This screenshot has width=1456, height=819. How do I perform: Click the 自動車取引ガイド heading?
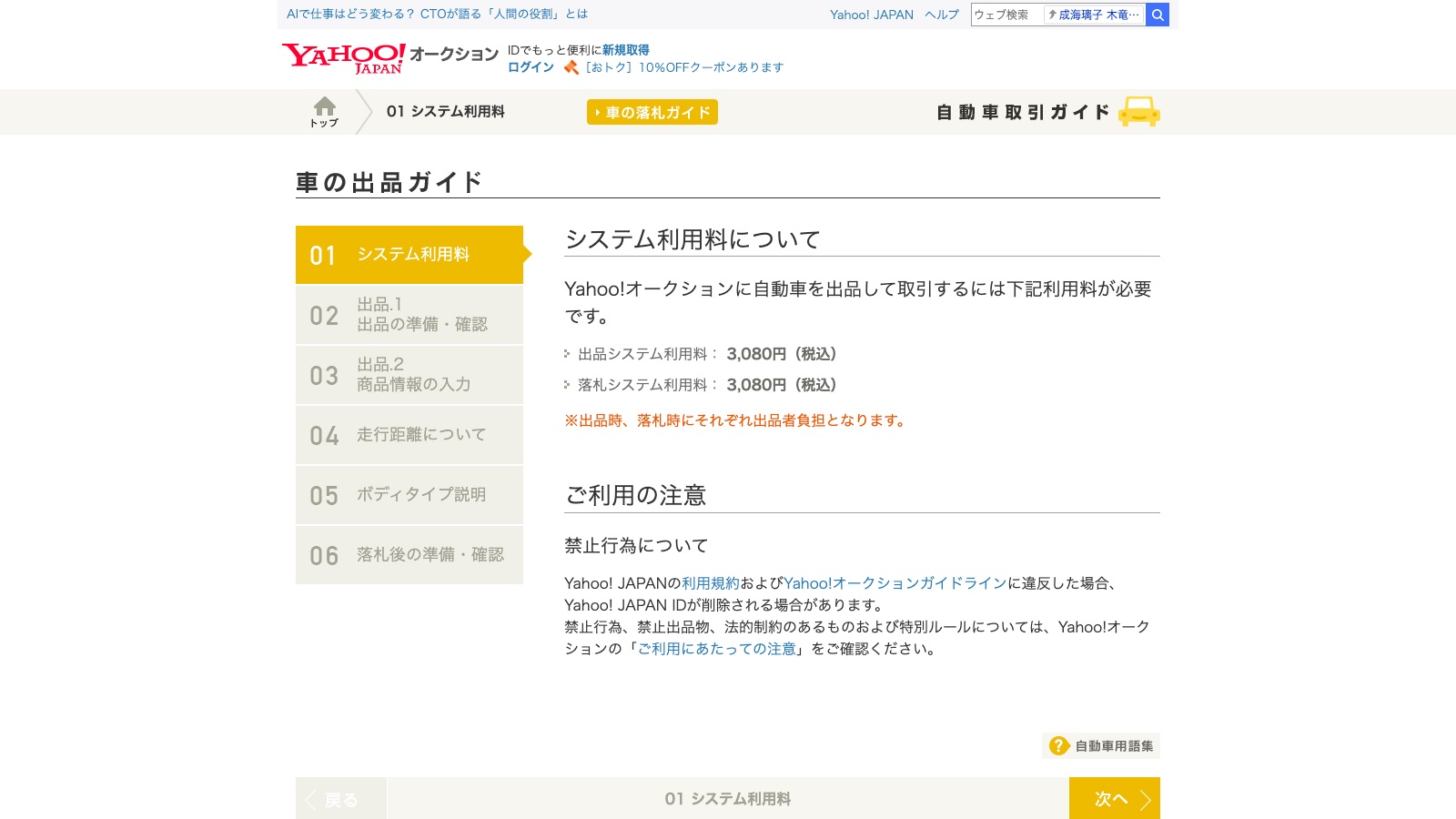pyautogui.click(x=1023, y=112)
